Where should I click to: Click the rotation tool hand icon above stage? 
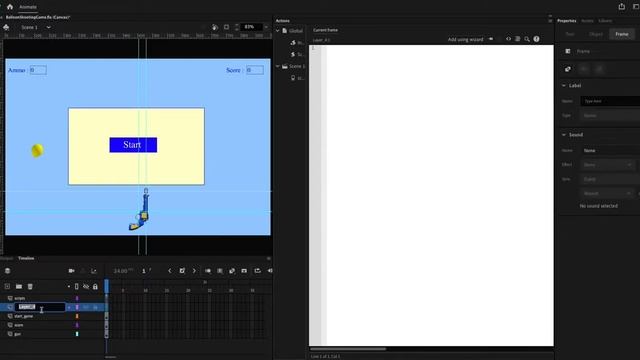(x=215, y=27)
